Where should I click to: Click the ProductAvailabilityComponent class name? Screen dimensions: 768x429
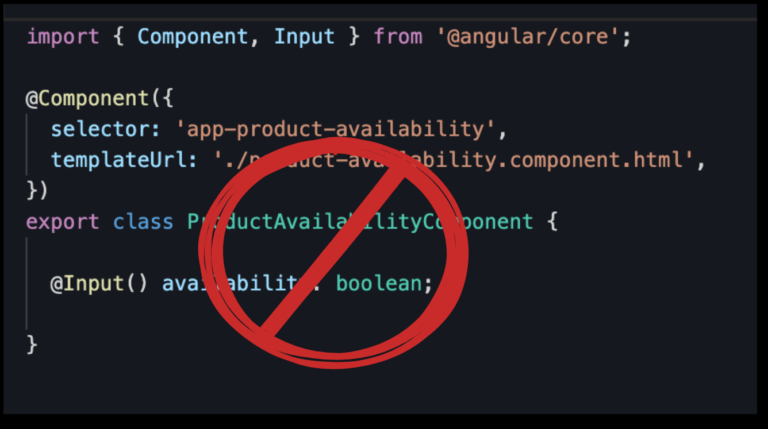(x=360, y=222)
